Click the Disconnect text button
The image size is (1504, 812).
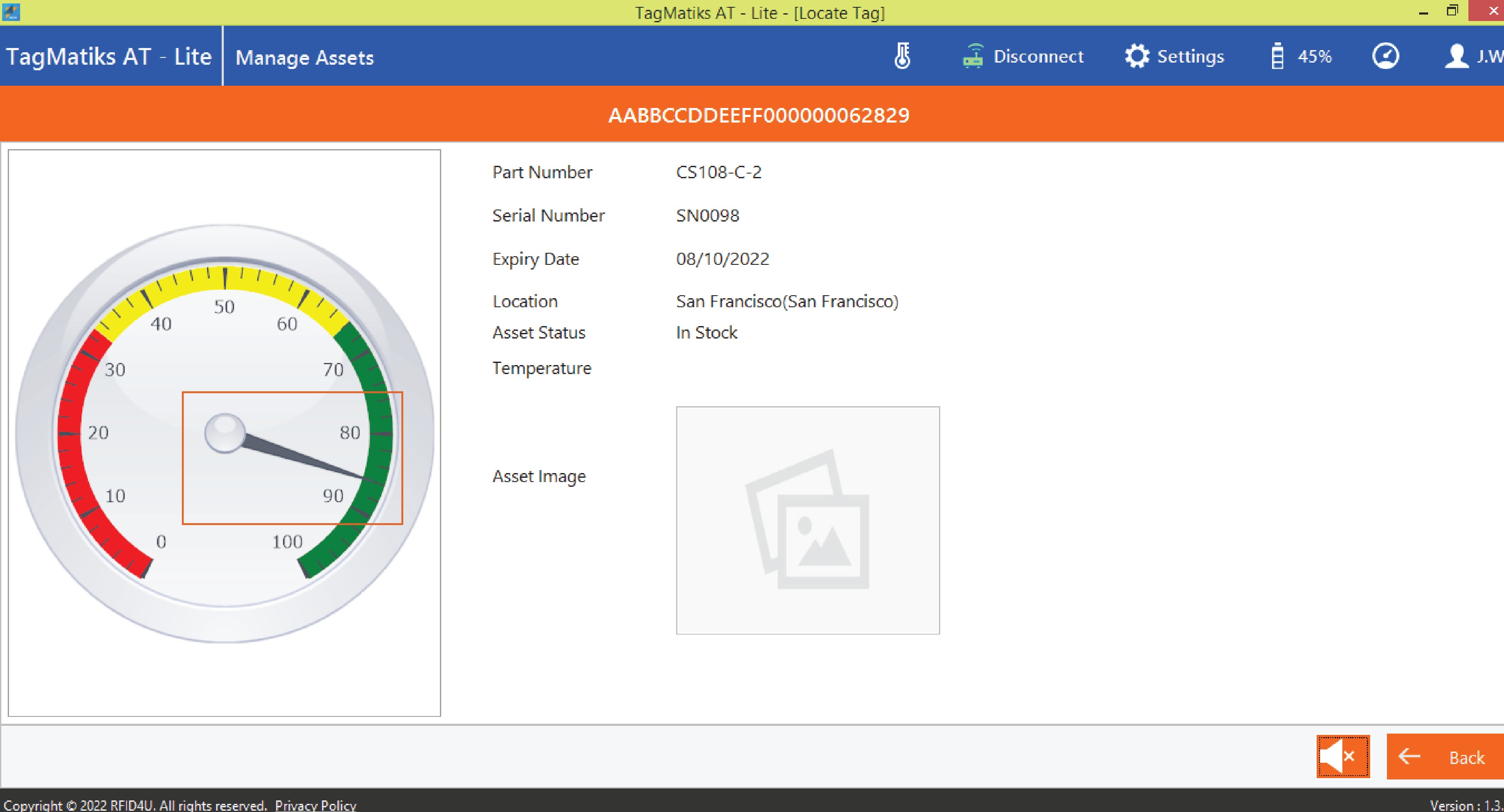[1038, 57]
